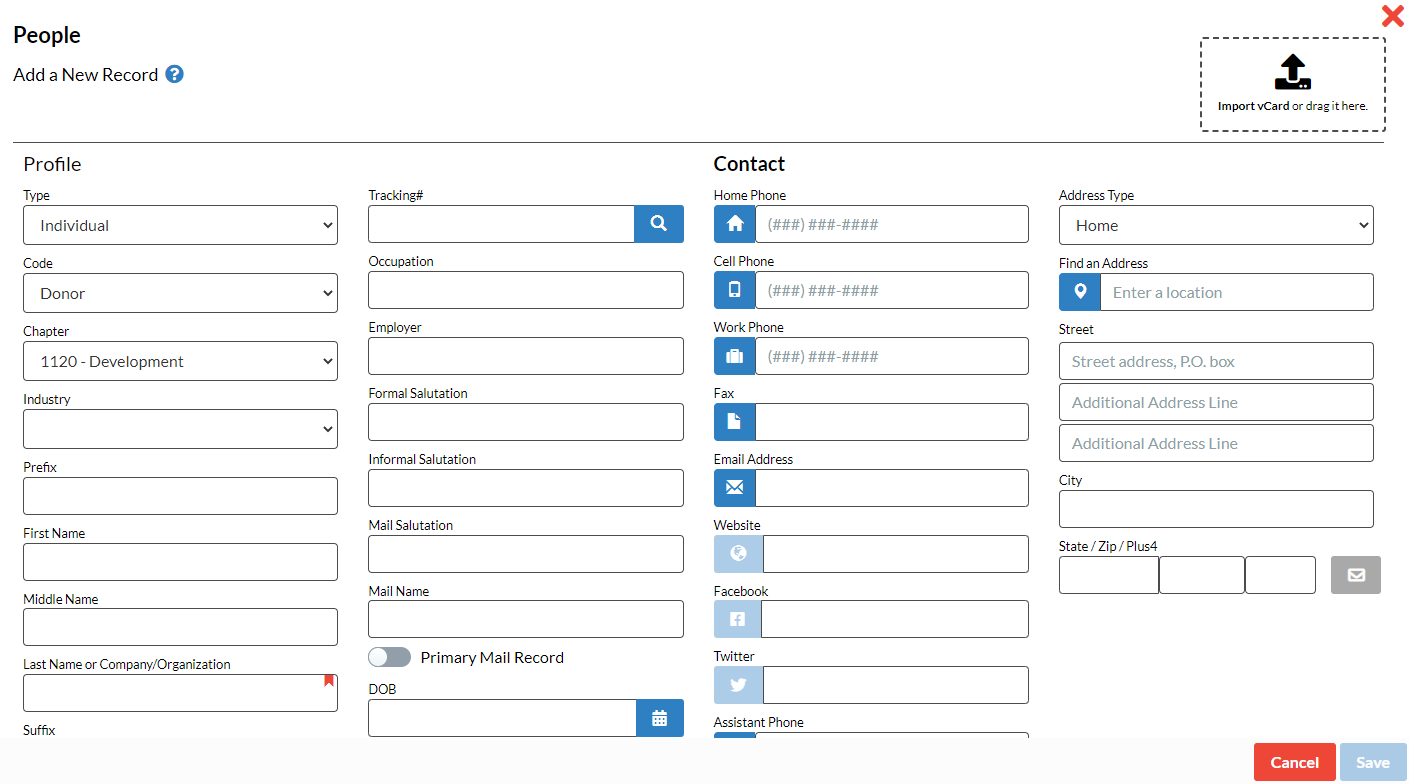The height and width of the screenshot is (784, 1409).
Task: Open the Chapter dropdown showing 1120 - Development
Action: 181,361
